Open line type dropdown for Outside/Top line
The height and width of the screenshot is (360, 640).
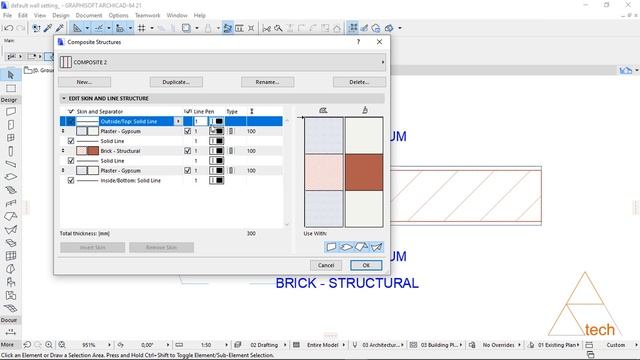(x=178, y=121)
